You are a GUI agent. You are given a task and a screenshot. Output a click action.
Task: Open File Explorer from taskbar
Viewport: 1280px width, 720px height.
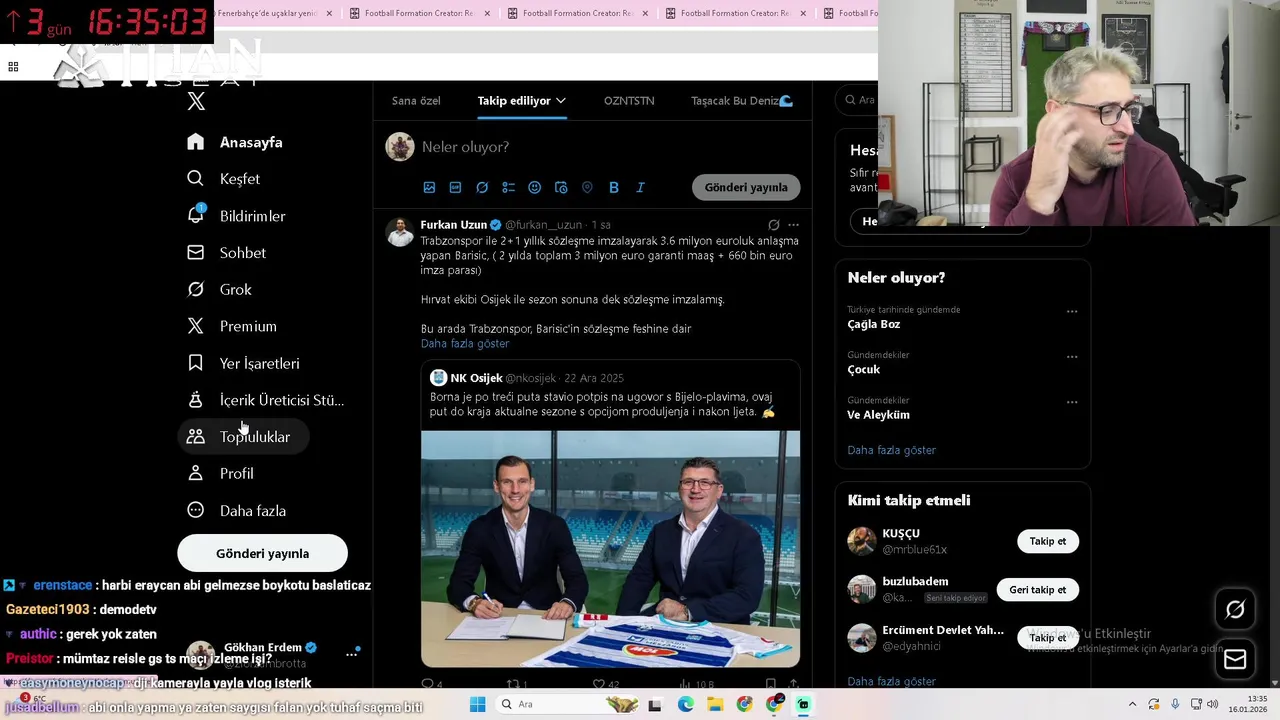coord(715,704)
